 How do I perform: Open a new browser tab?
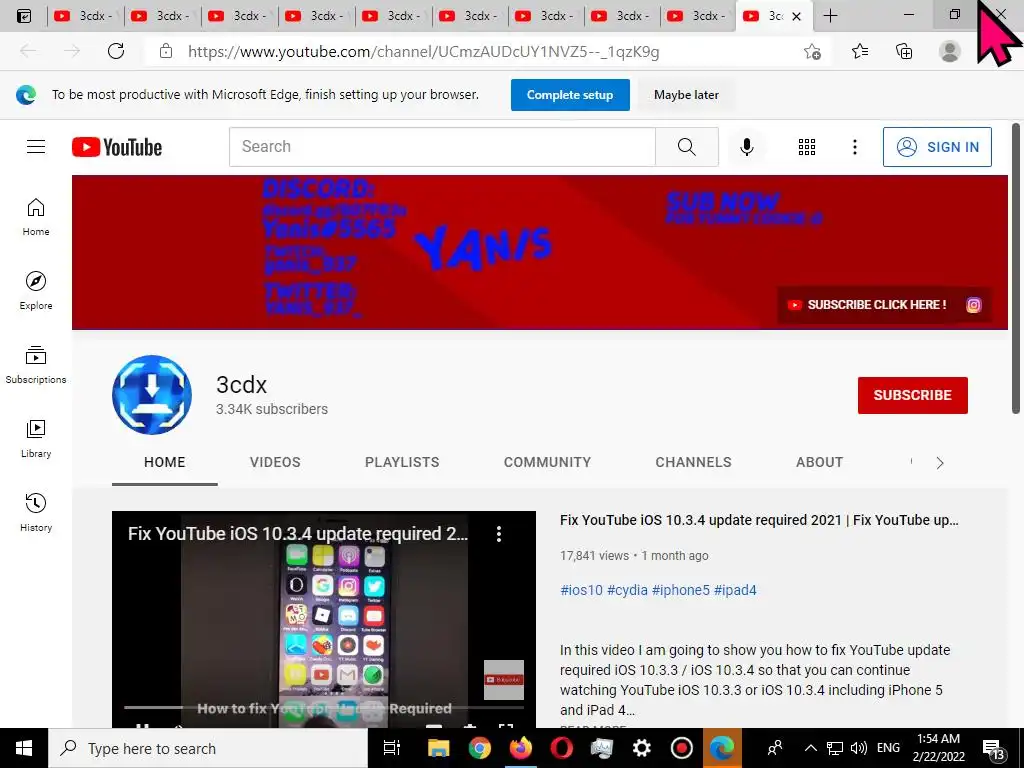click(x=830, y=16)
